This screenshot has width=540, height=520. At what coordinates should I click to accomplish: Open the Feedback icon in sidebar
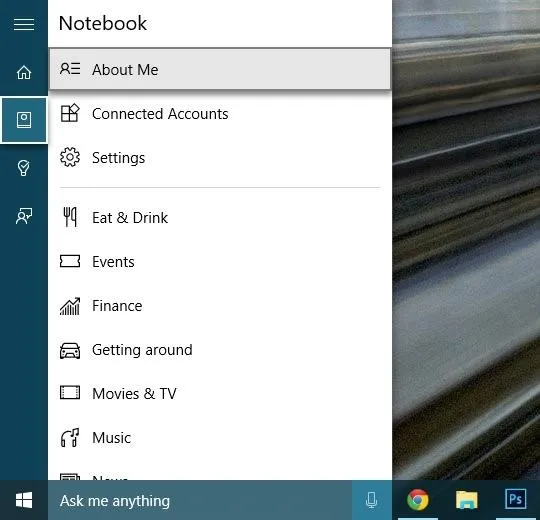[24, 216]
